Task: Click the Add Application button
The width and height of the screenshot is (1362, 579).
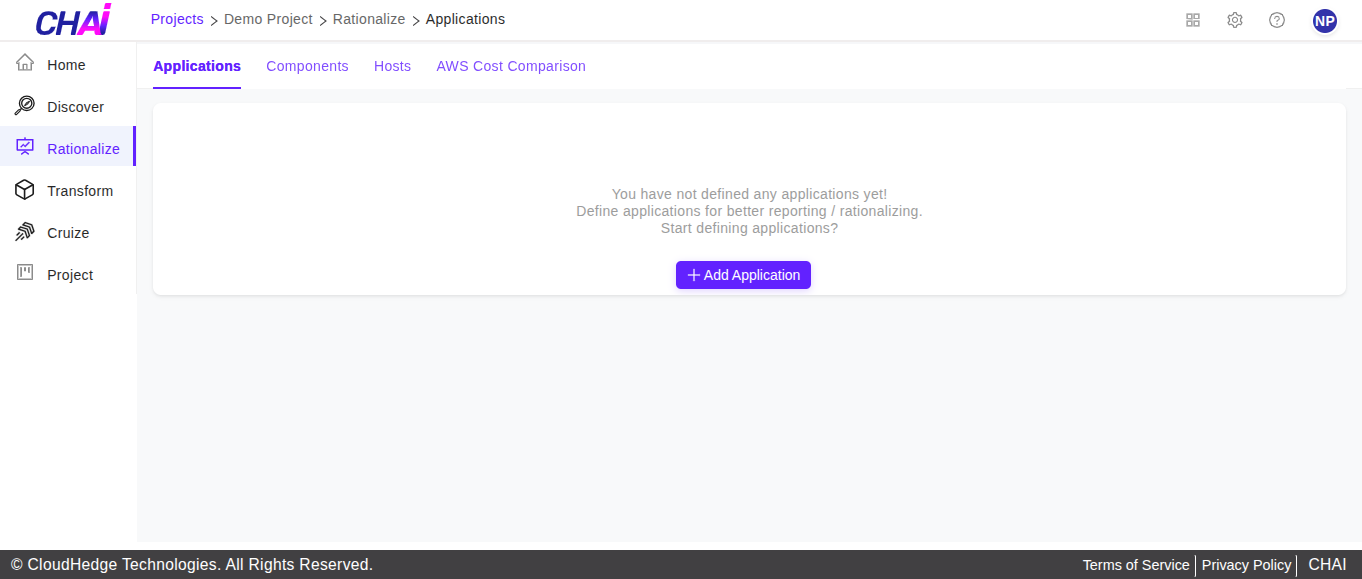Action: pos(743,275)
